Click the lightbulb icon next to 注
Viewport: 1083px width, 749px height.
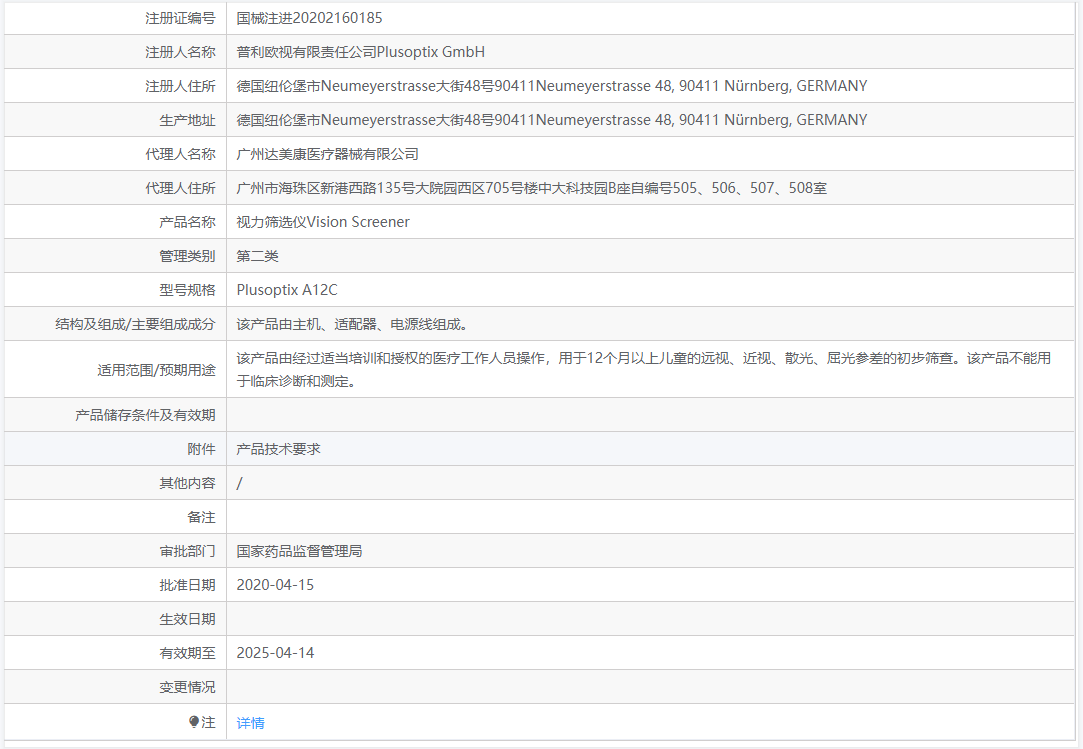(x=193, y=722)
